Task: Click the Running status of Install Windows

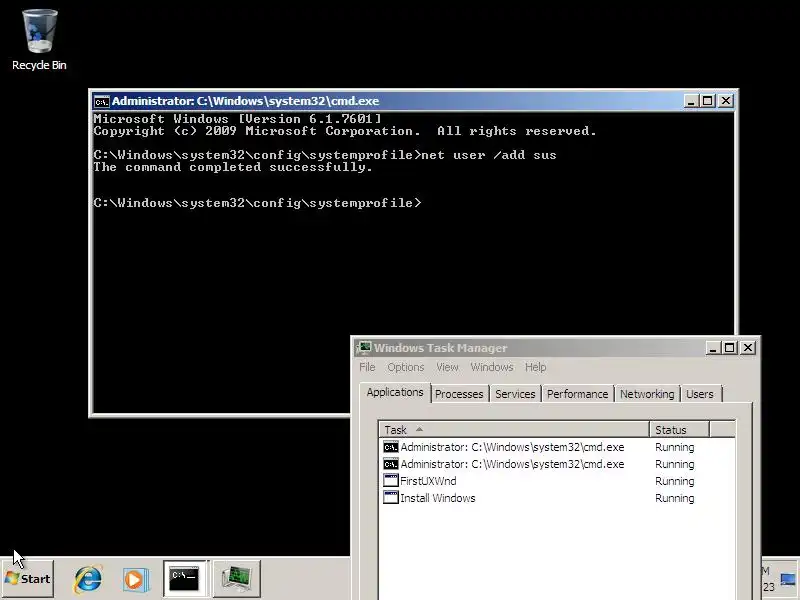Action: click(674, 498)
